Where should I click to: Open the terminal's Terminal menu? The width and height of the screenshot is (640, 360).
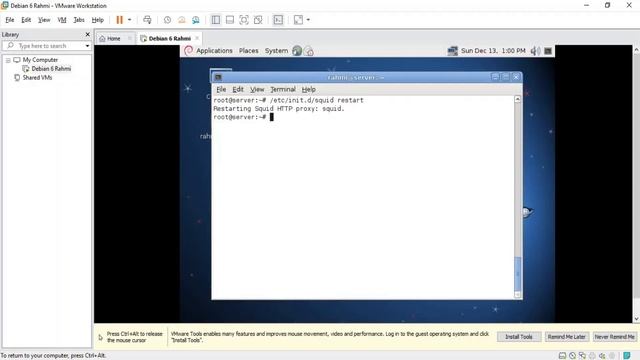(283, 89)
